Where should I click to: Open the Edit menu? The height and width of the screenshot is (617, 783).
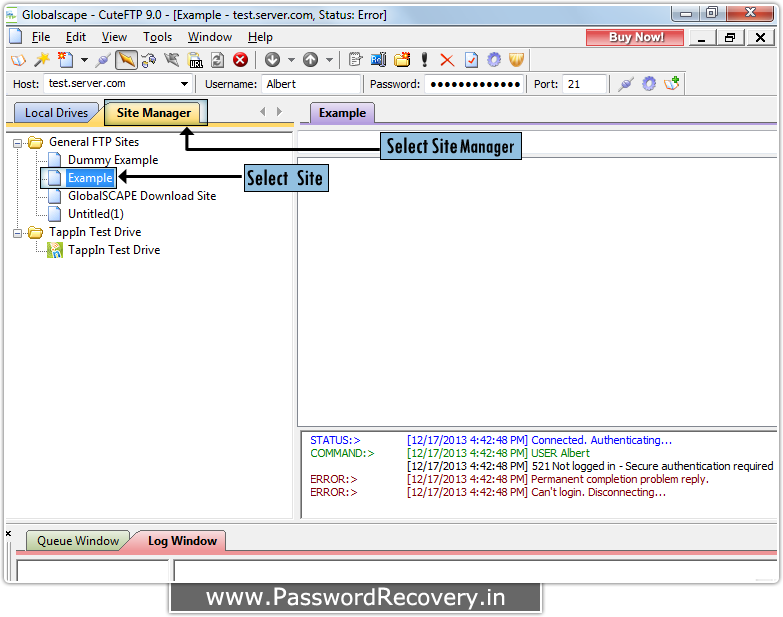tap(76, 37)
